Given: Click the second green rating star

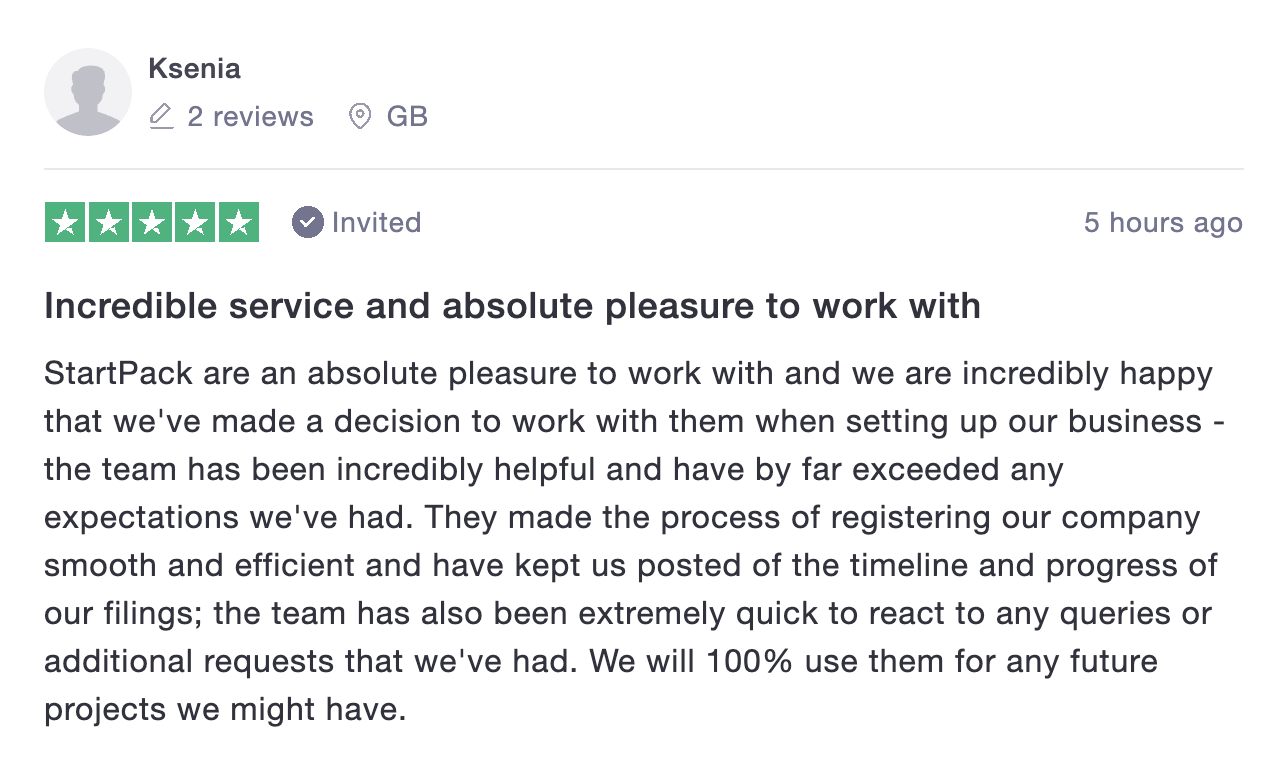Looking at the screenshot, I should tap(108, 222).
